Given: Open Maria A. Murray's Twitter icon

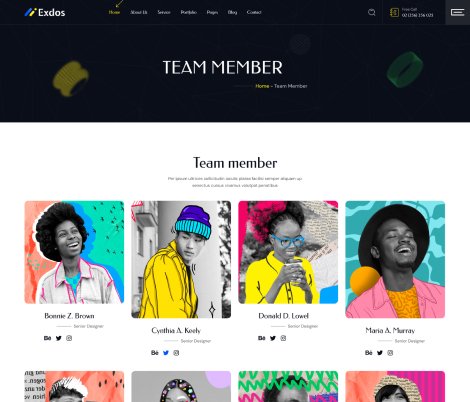Looking at the screenshot, I should (x=380, y=353).
